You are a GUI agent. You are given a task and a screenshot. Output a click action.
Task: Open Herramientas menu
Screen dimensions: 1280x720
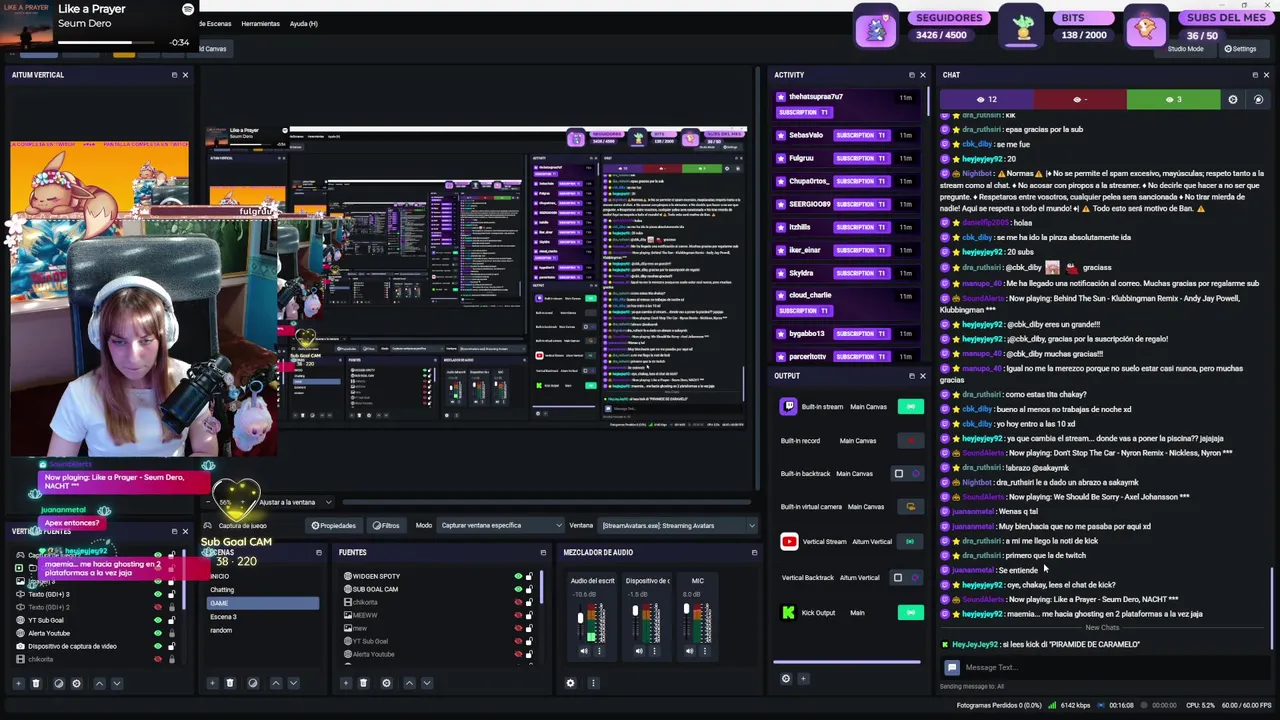click(260, 24)
